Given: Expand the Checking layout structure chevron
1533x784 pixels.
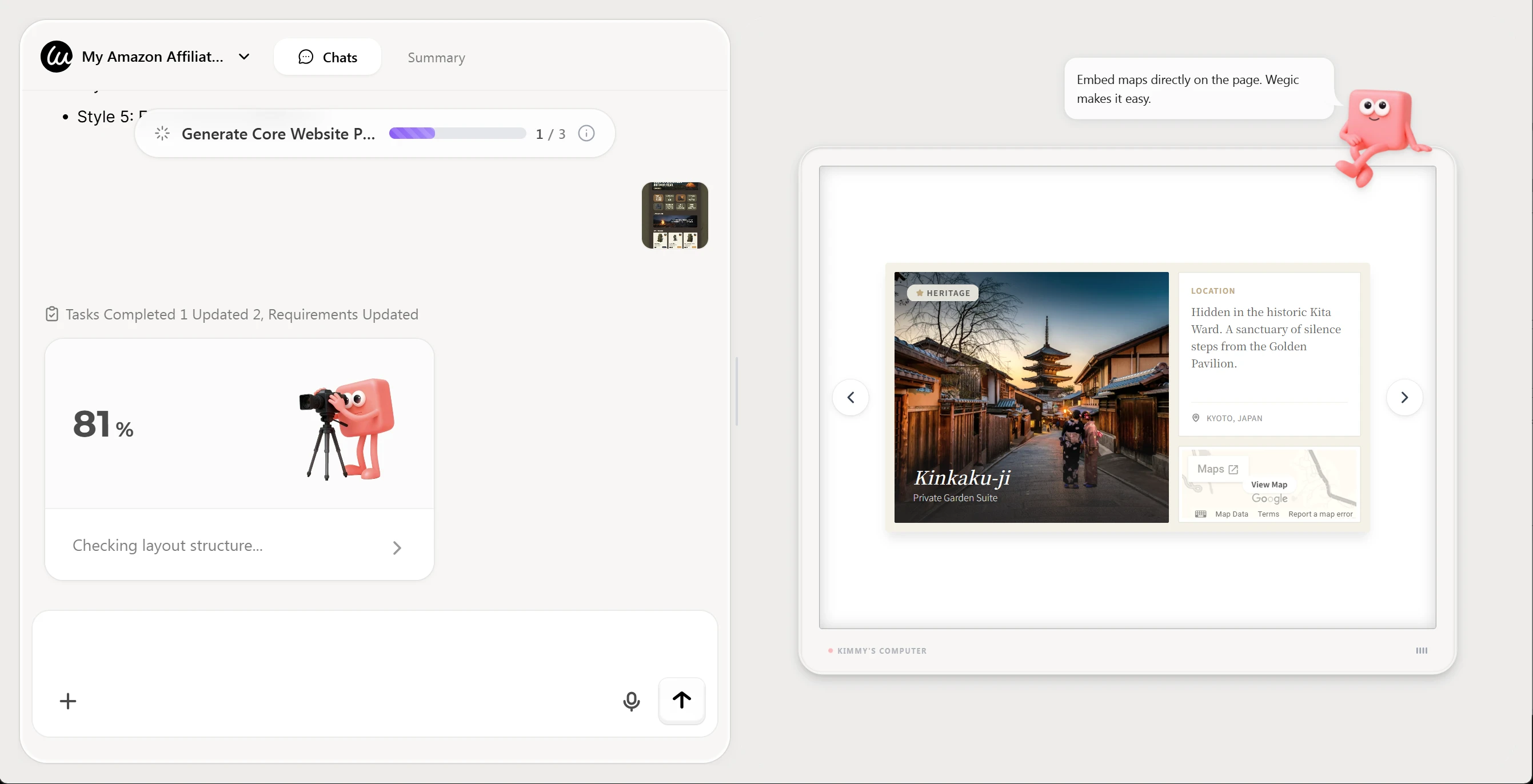Looking at the screenshot, I should 397,547.
